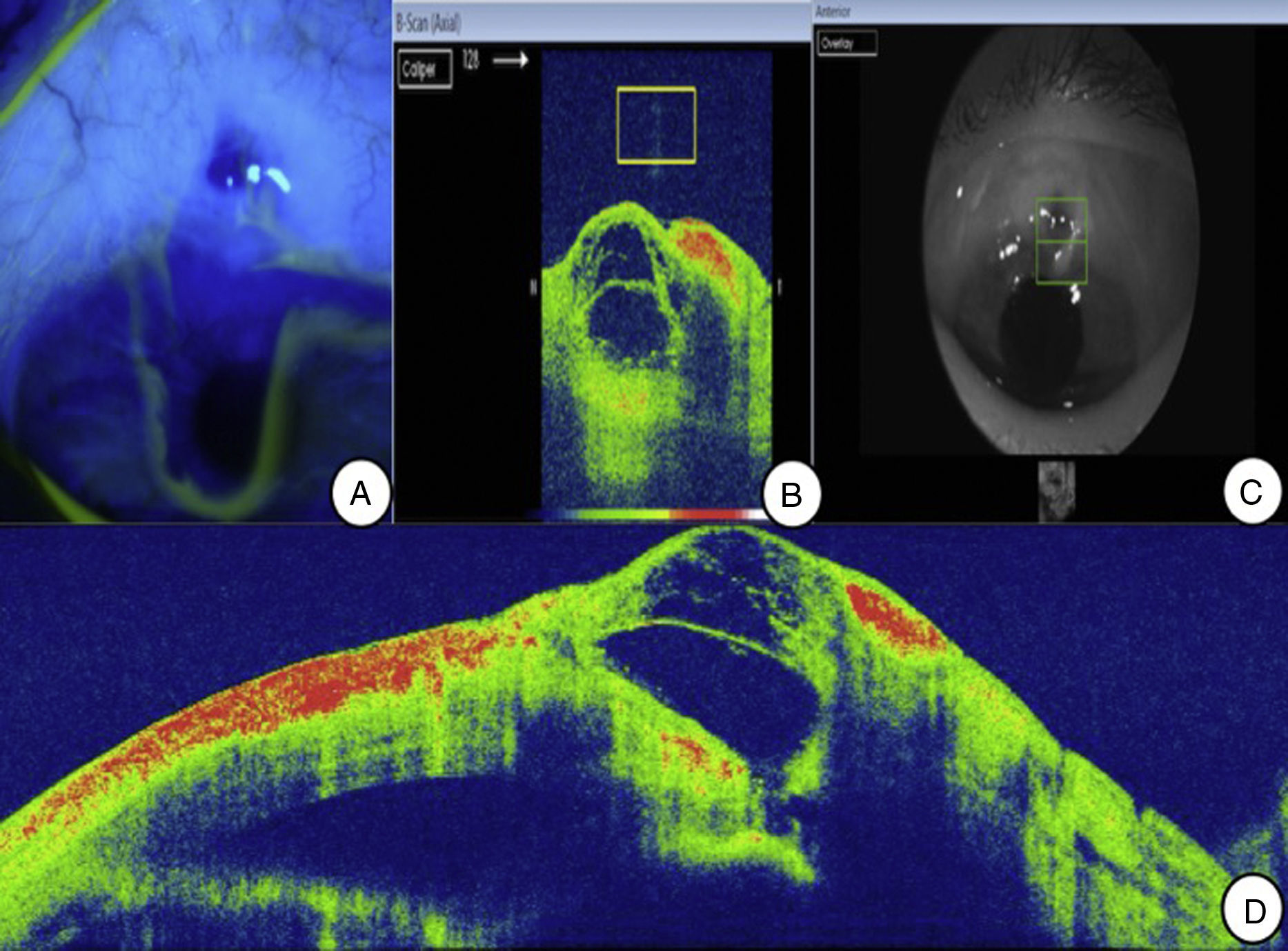Toggle the Overlay button in the Anterior panel
Image resolution: width=1288 pixels, height=951 pixels.
[846, 43]
